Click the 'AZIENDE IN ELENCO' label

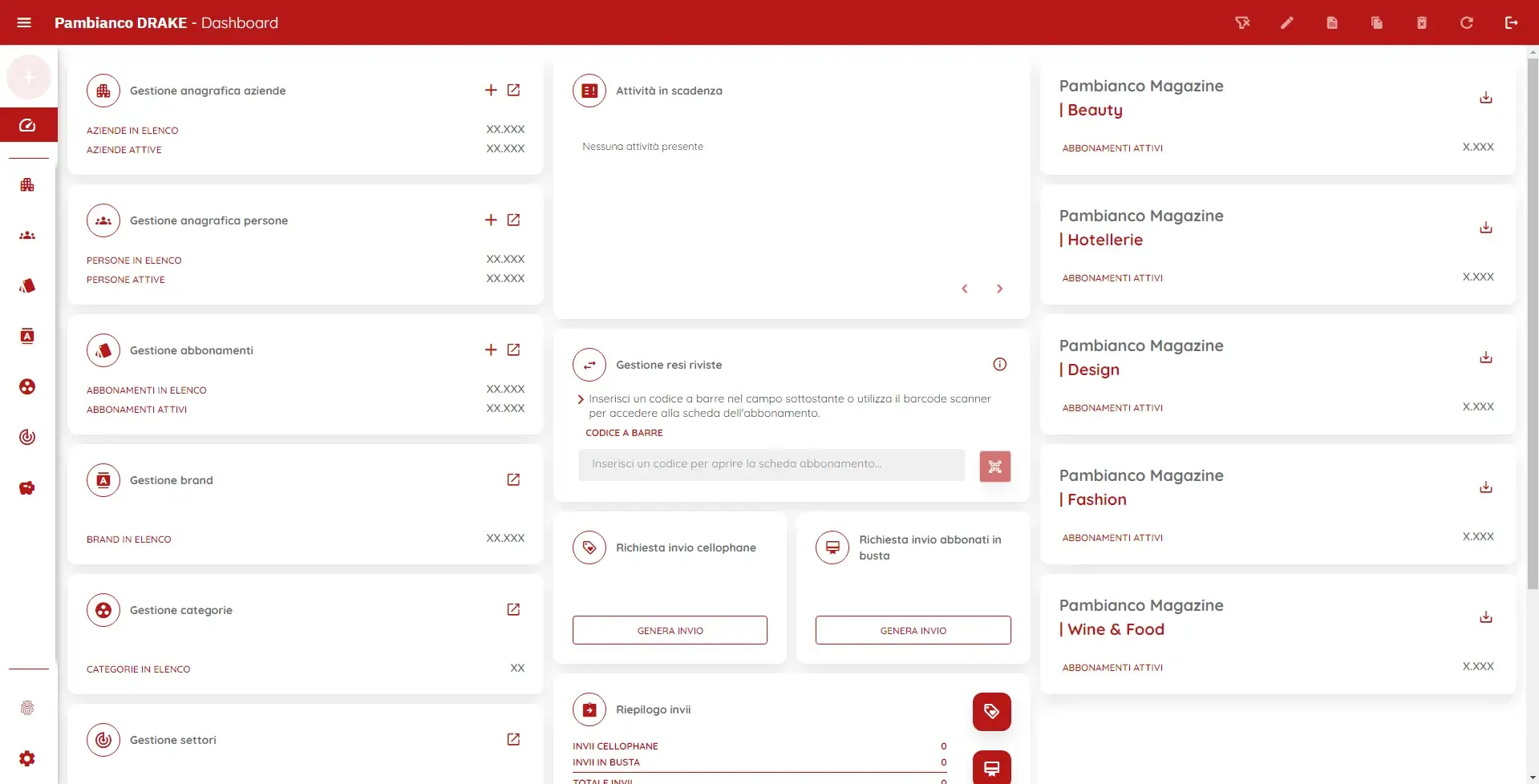coord(132,131)
